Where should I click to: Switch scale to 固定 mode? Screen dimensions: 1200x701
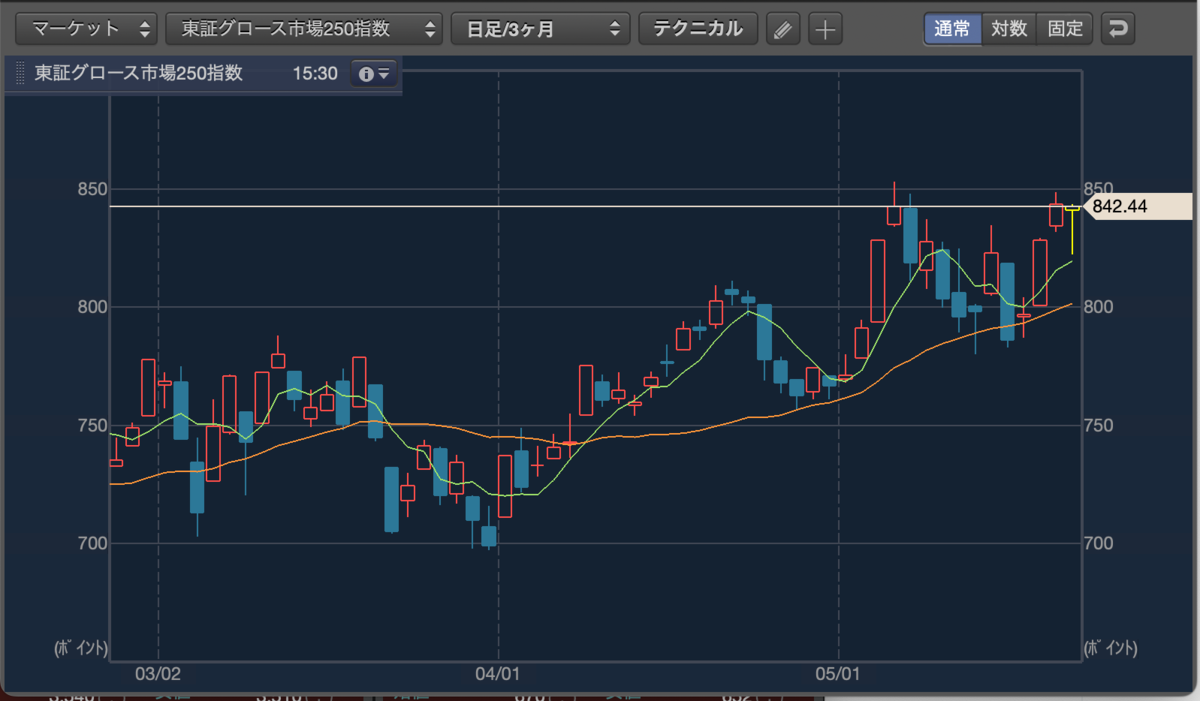tap(1065, 28)
